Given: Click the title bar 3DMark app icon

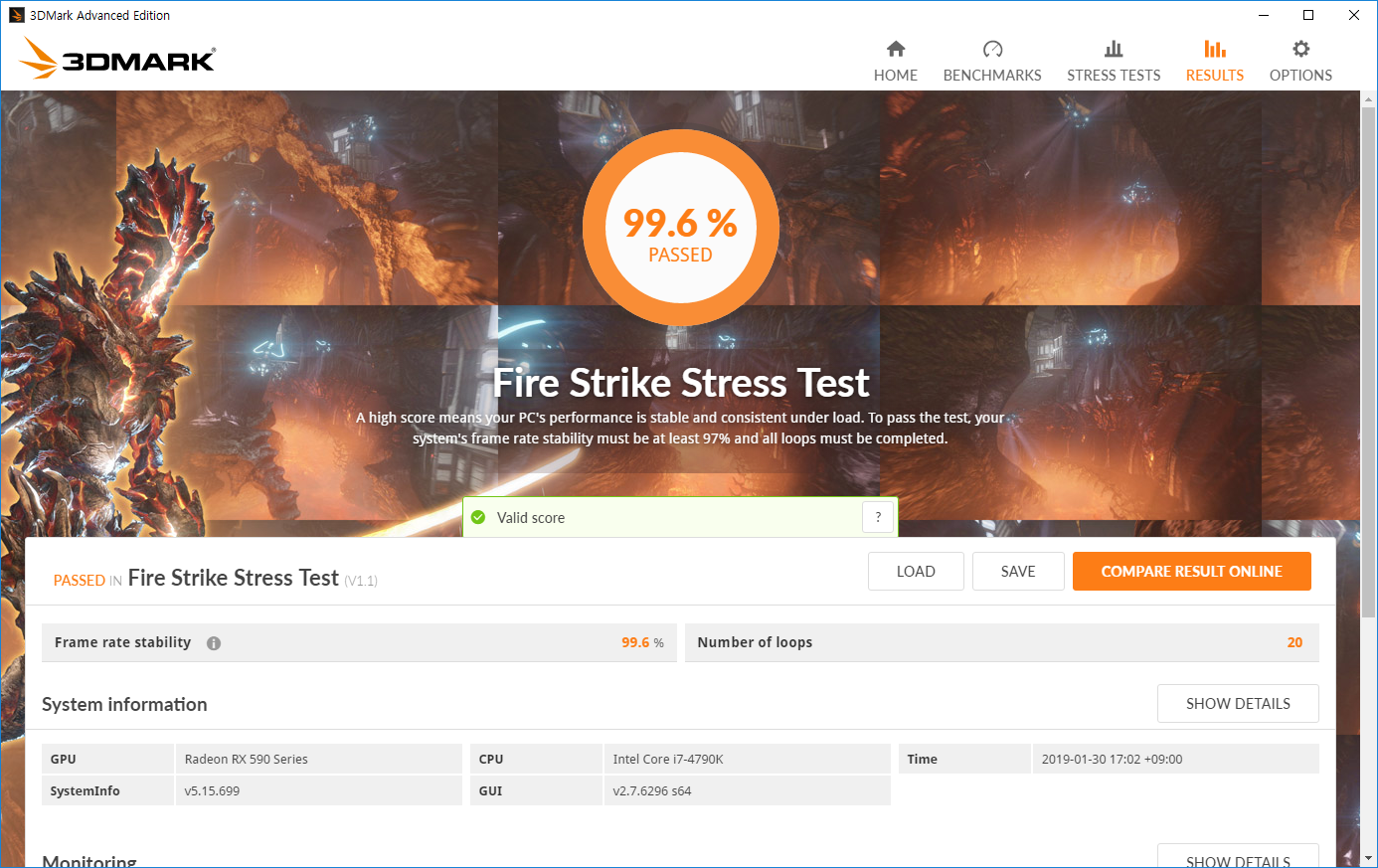Looking at the screenshot, I should coord(17,15).
